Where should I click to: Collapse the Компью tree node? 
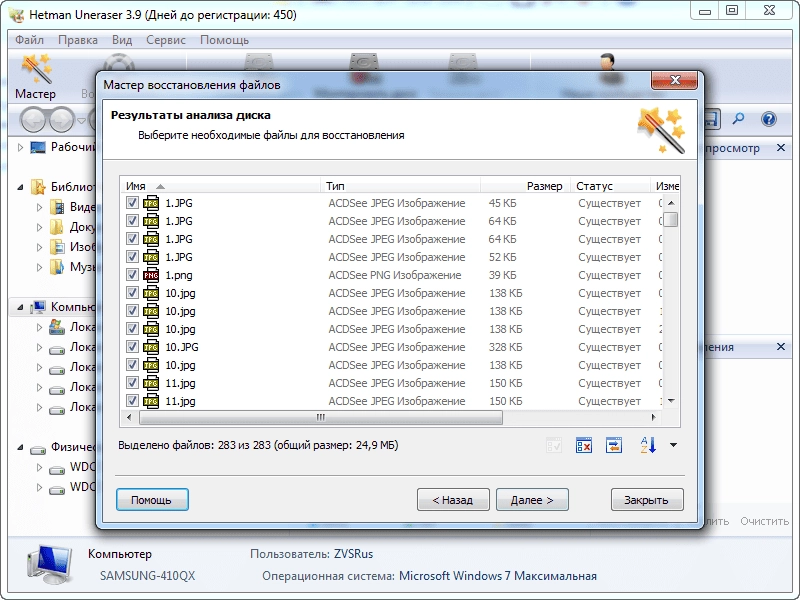click(20, 307)
